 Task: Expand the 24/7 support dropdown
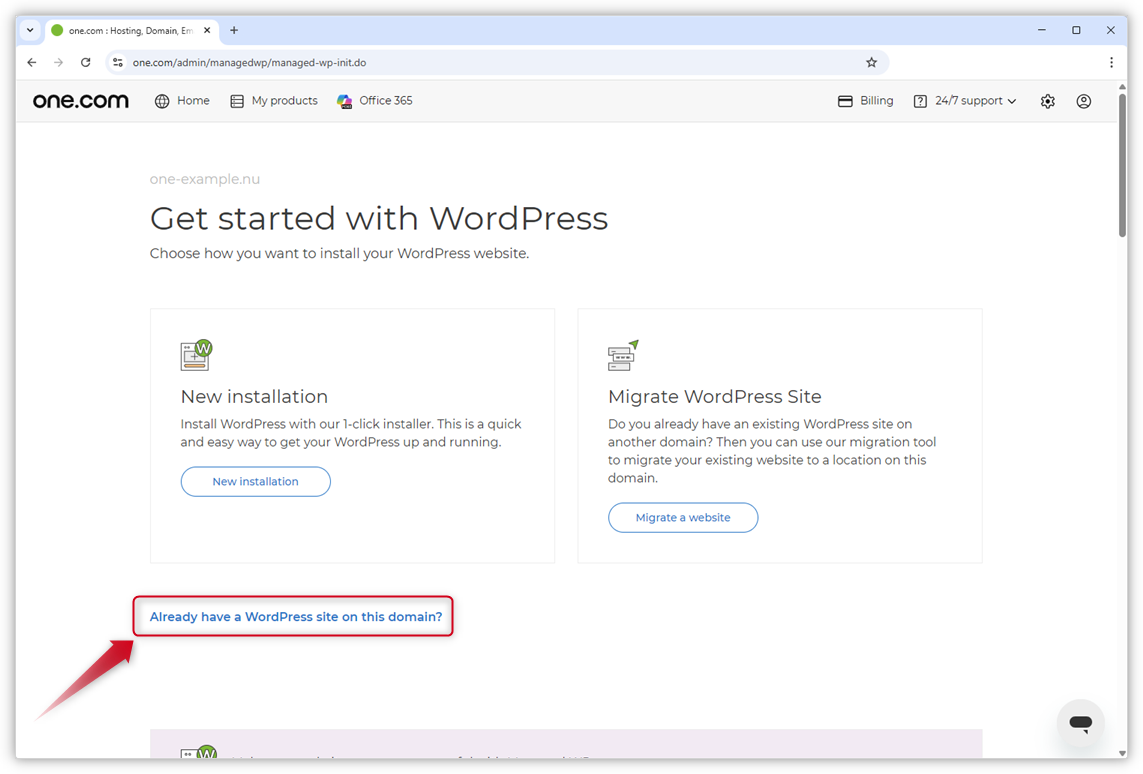[x=964, y=101]
